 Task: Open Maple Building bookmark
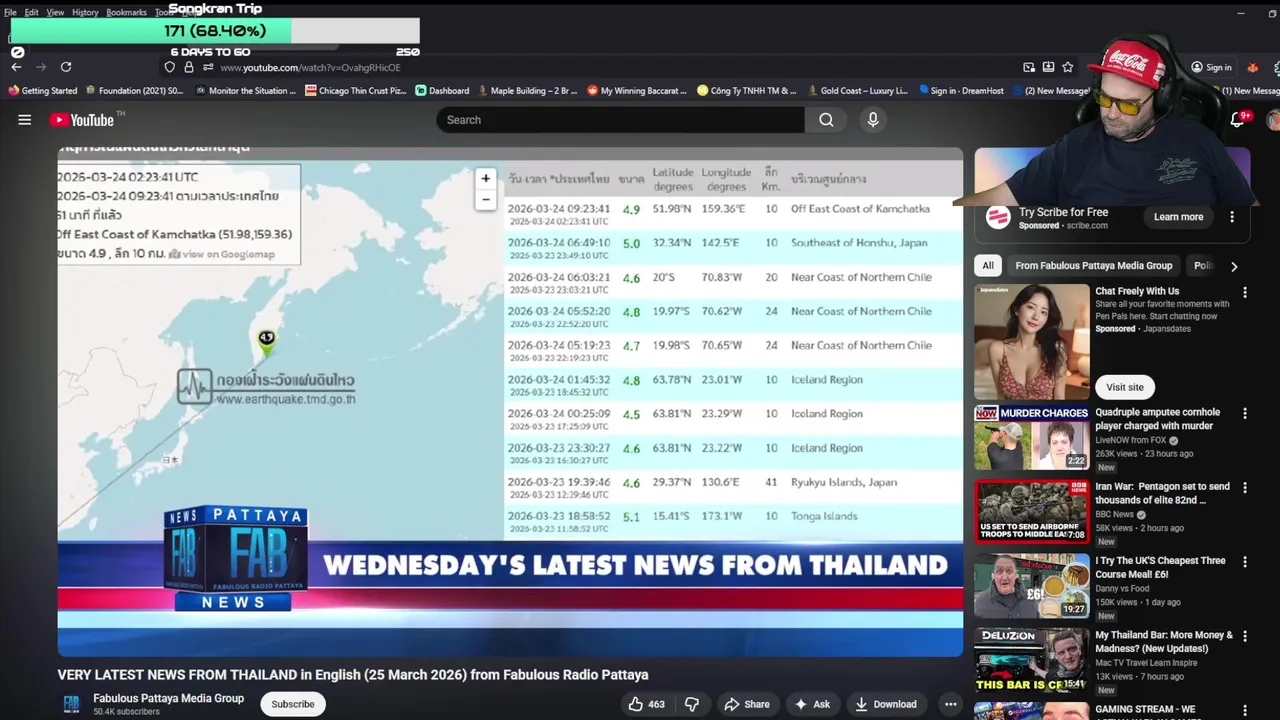527,91
